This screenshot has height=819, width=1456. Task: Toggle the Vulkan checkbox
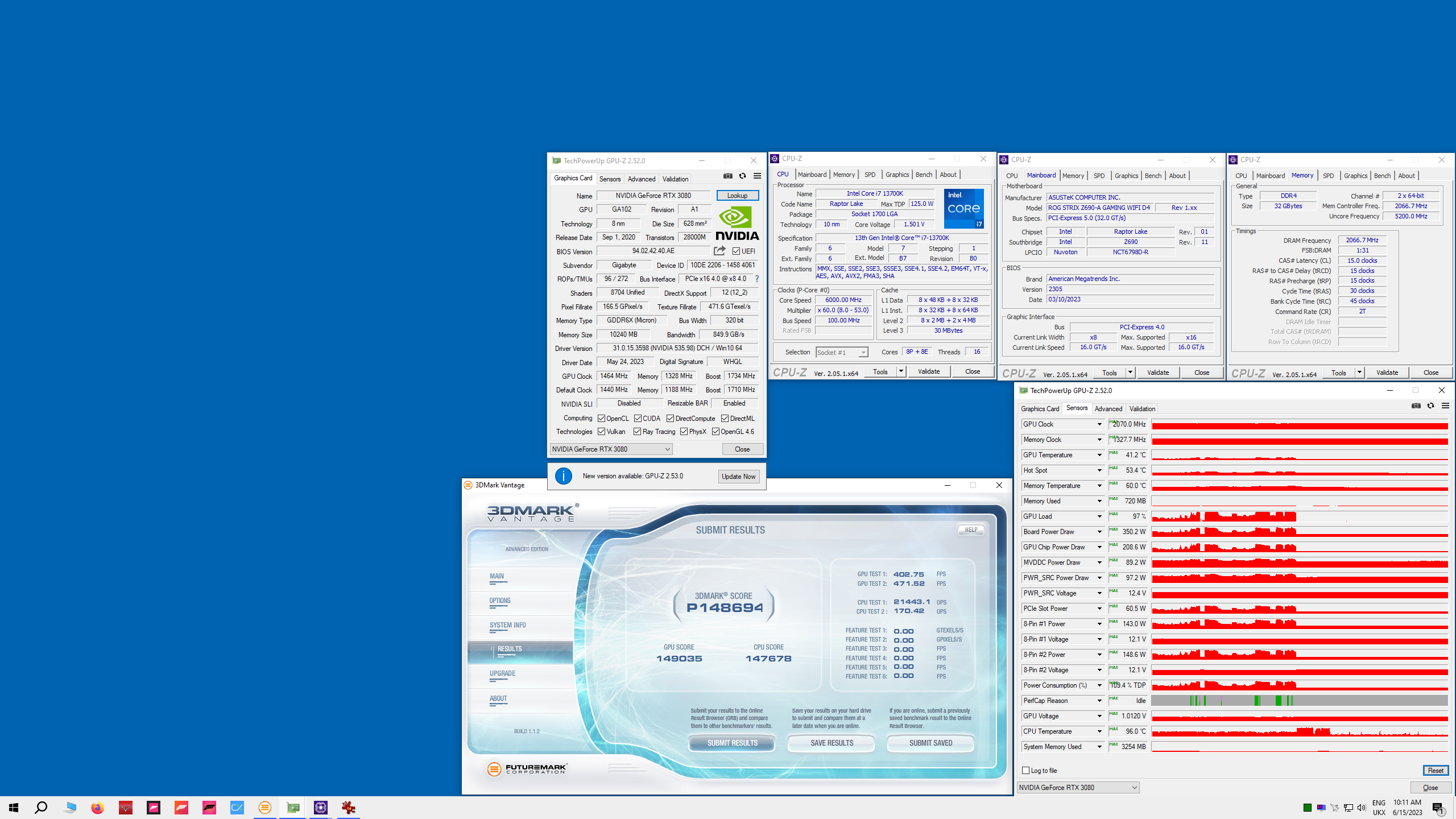[601, 432]
